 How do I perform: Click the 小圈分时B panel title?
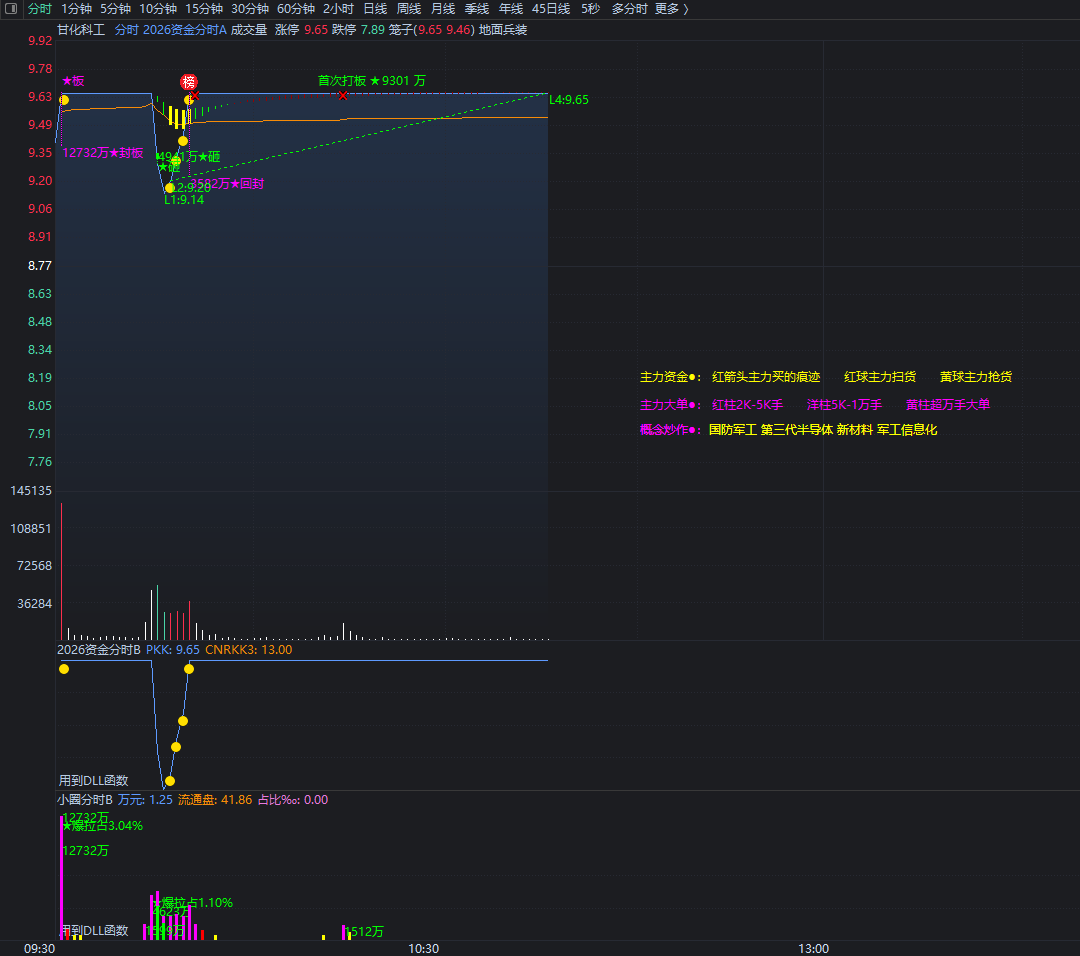(85, 800)
